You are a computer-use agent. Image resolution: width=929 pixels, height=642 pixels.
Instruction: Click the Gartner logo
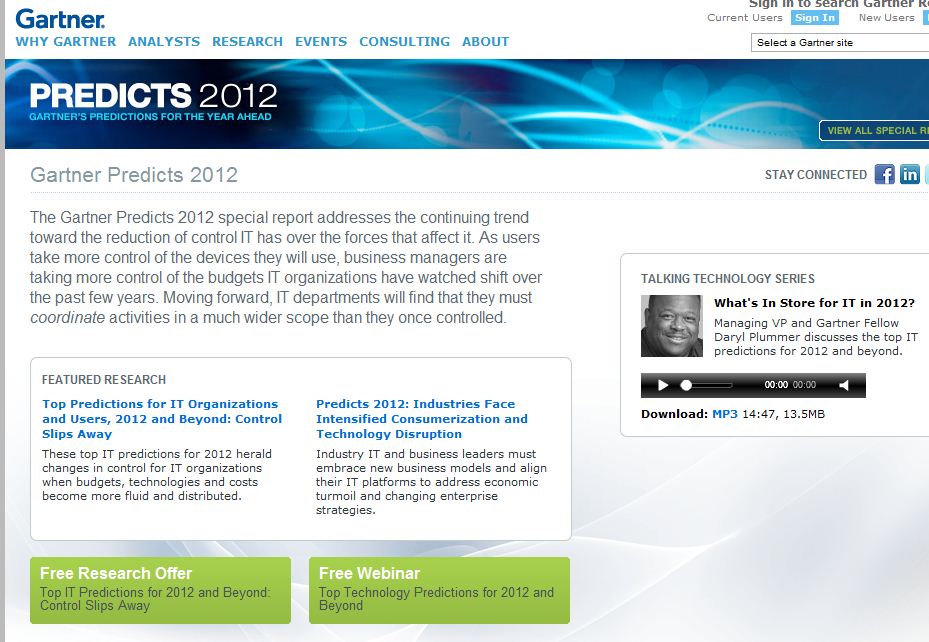[60, 18]
